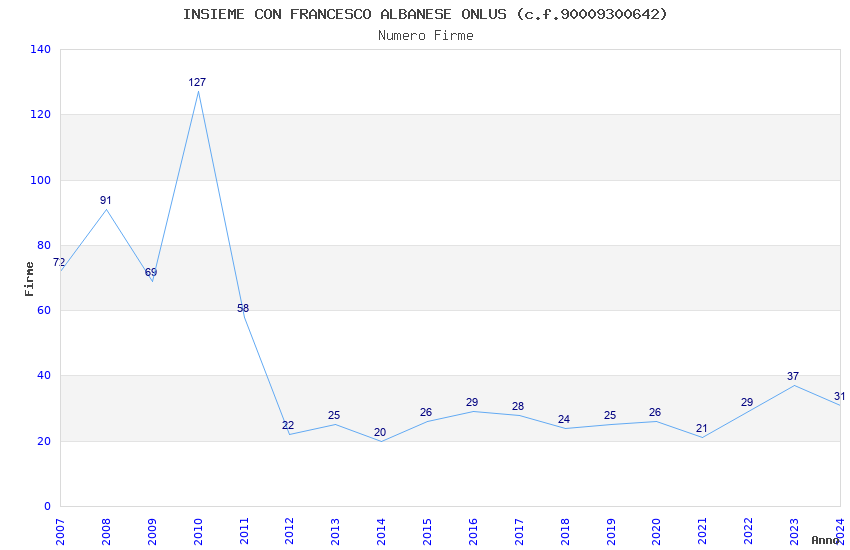Click x-axis year label 2019

(x=611, y=532)
